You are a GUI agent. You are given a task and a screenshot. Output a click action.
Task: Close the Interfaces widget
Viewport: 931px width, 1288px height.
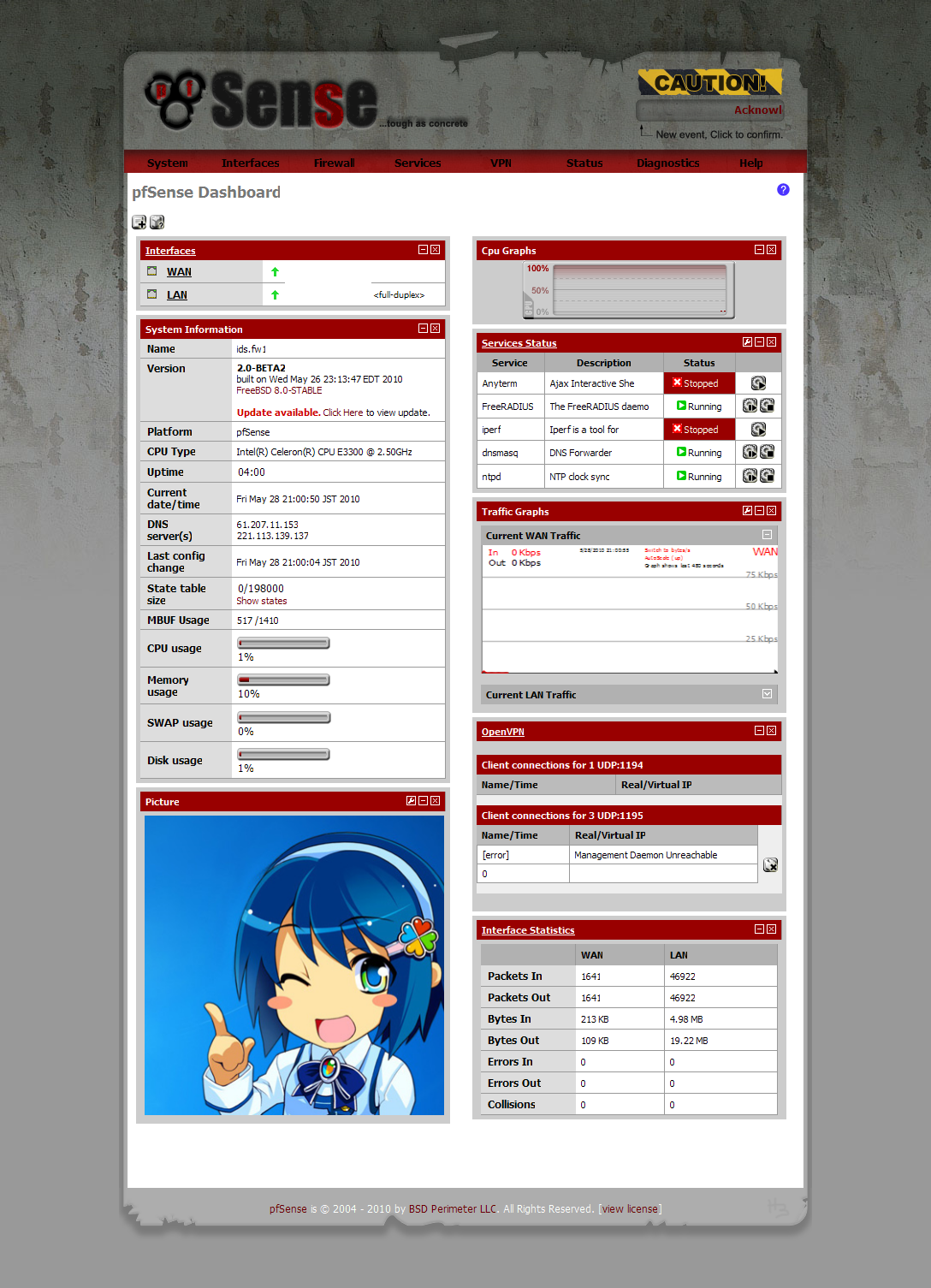click(435, 250)
